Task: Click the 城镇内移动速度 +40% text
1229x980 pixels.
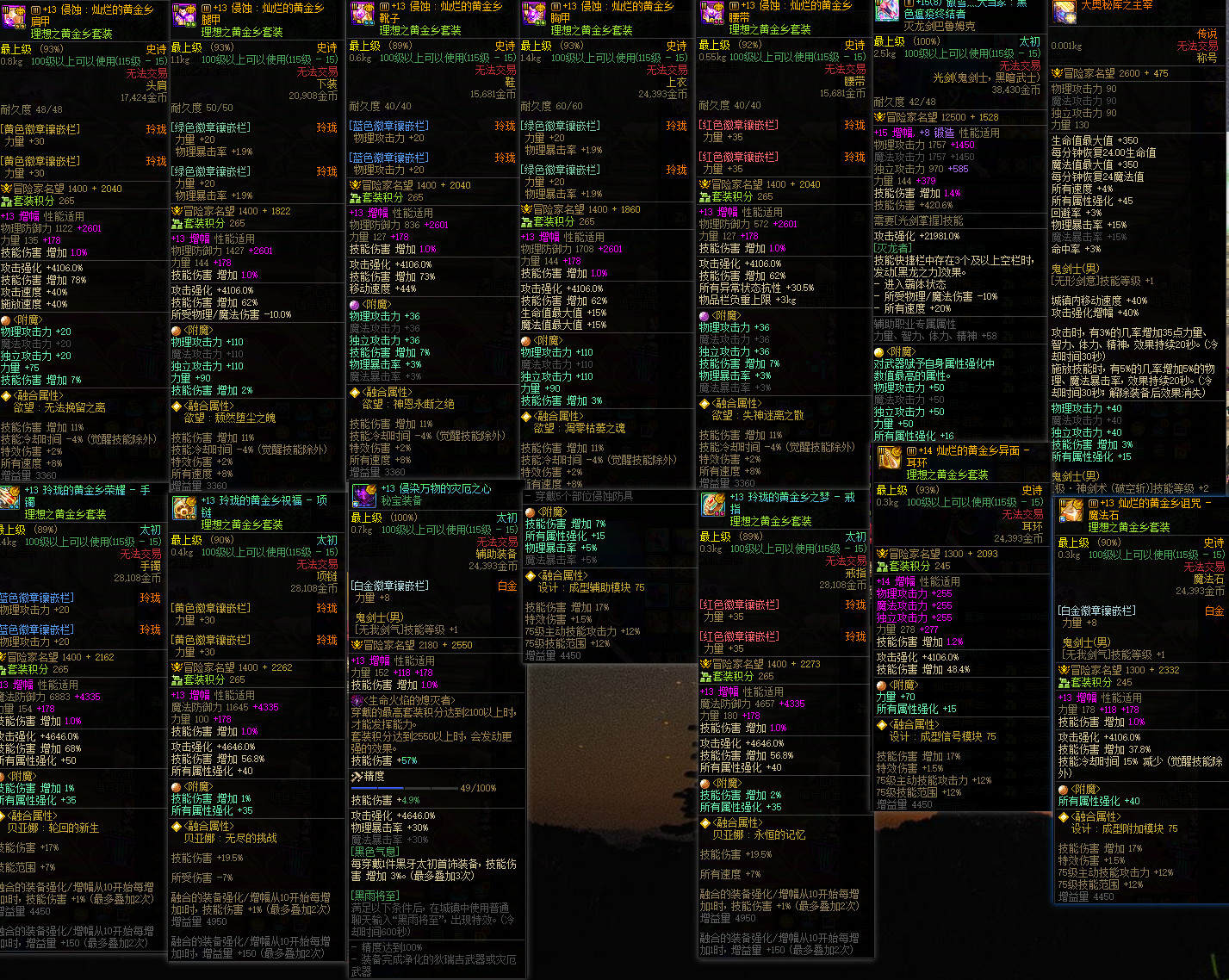Action: click(x=1100, y=301)
